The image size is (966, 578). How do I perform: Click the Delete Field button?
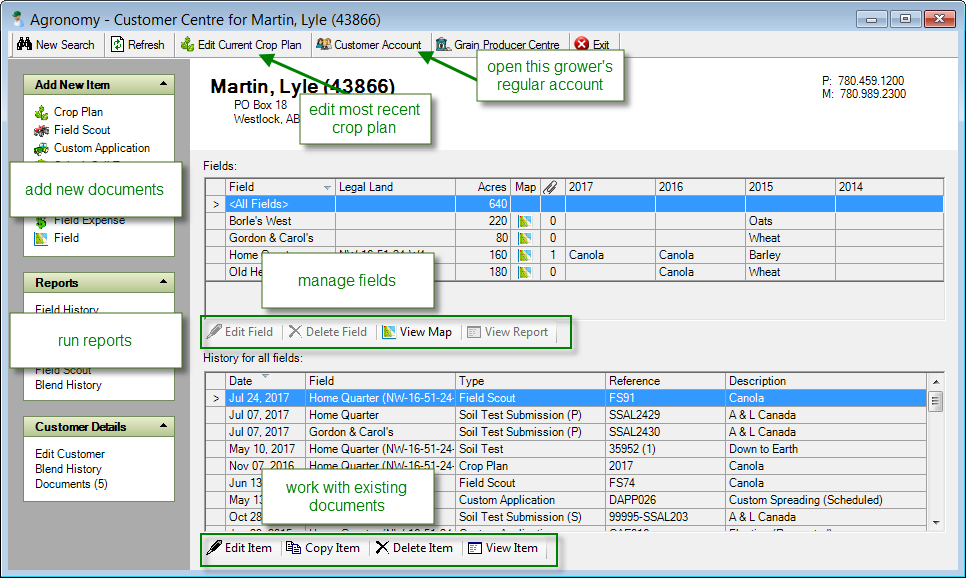328,332
